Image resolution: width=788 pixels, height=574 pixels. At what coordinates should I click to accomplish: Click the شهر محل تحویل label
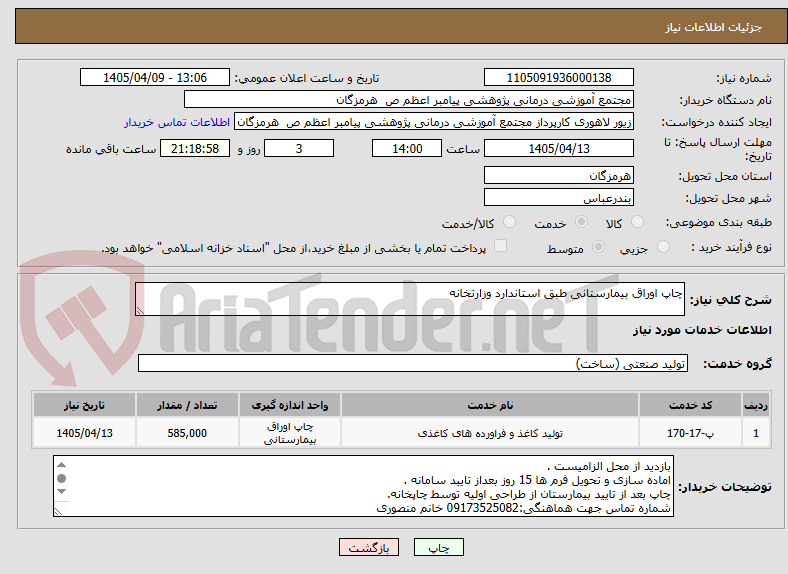pyautogui.click(x=729, y=198)
